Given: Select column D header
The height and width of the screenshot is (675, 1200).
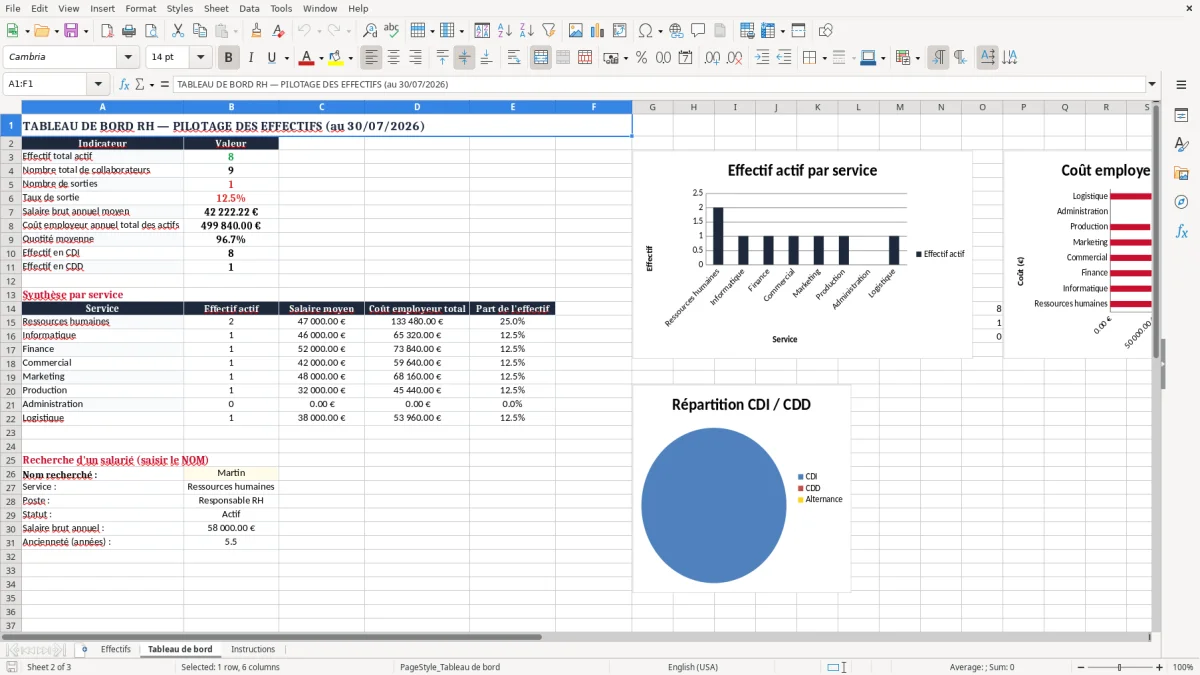Looking at the screenshot, I should coord(417,107).
